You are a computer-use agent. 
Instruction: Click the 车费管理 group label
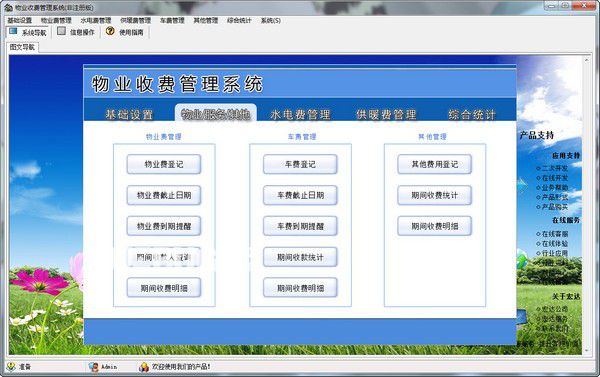pos(302,137)
